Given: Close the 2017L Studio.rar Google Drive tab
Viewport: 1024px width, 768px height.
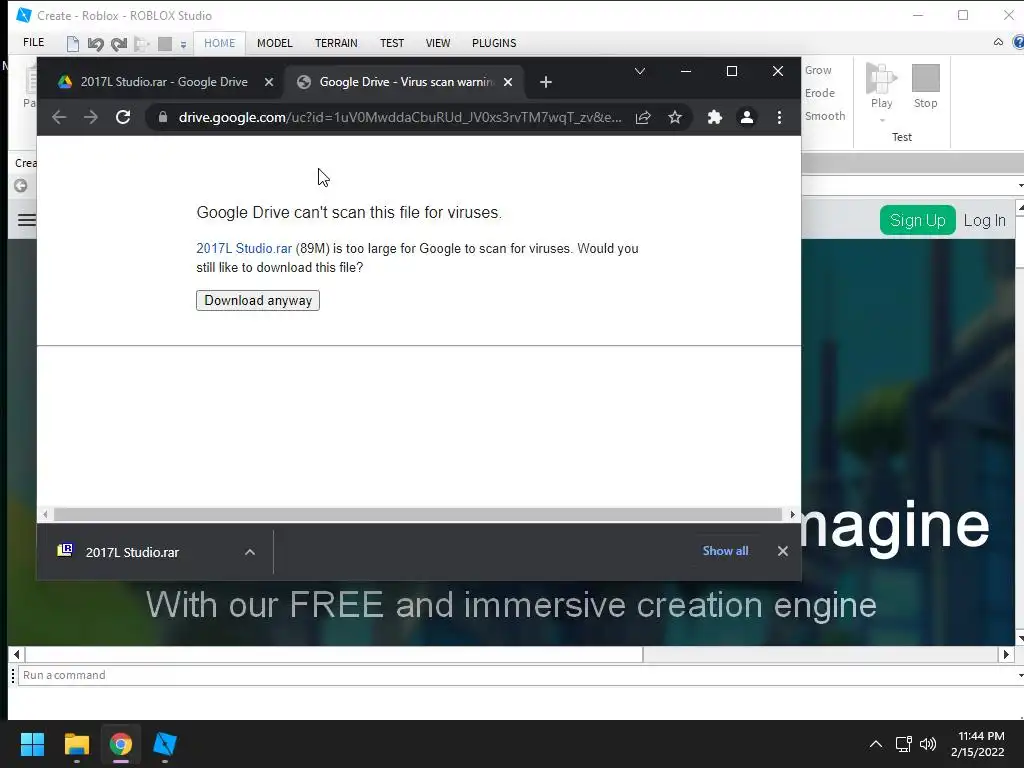Looking at the screenshot, I should point(268,82).
